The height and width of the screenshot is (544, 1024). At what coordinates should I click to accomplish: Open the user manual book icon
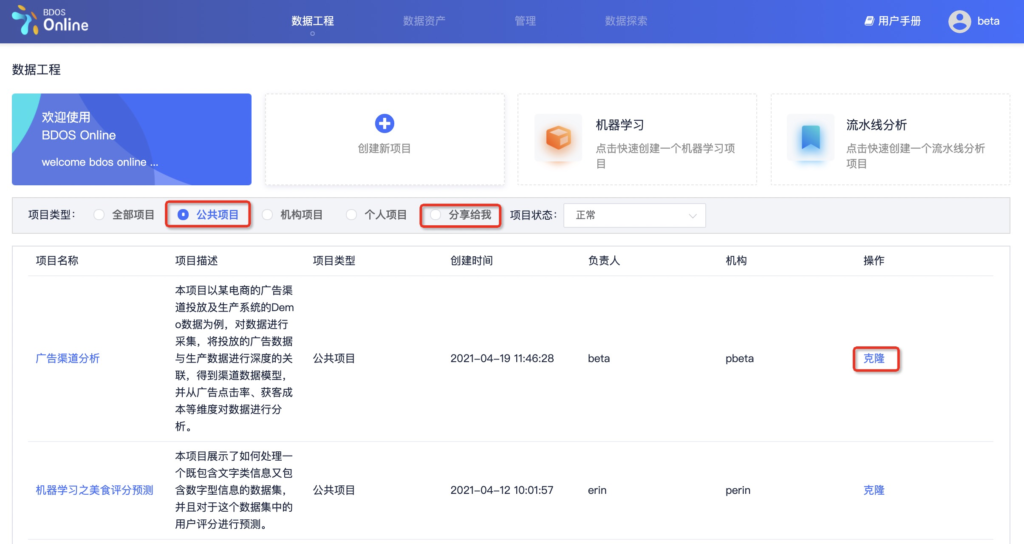pos(869,21)
